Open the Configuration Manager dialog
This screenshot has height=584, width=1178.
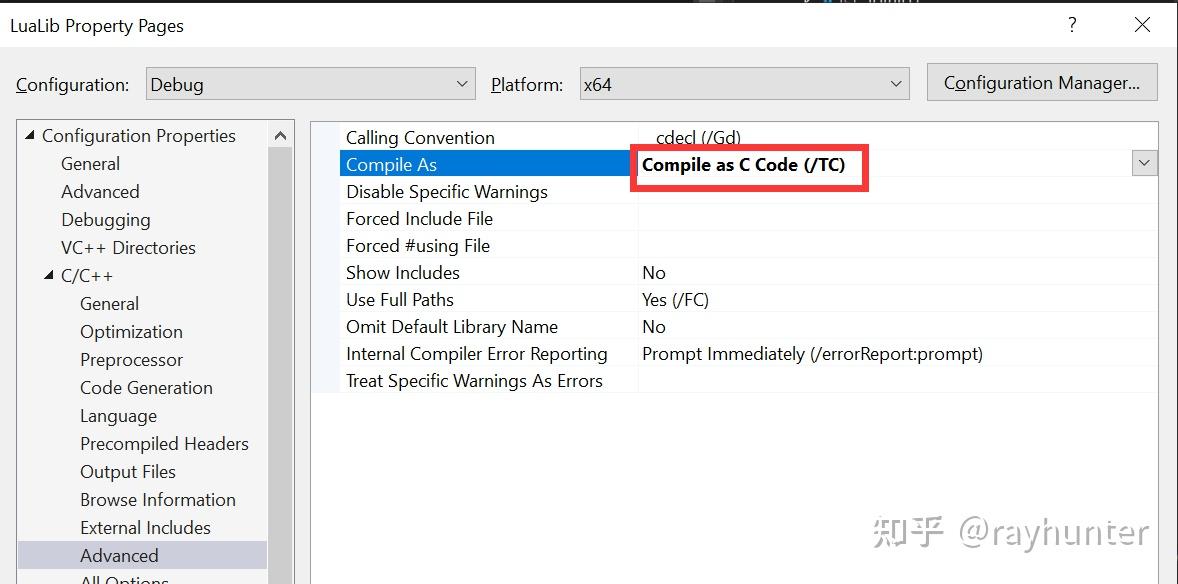(x=1041, y=83)
